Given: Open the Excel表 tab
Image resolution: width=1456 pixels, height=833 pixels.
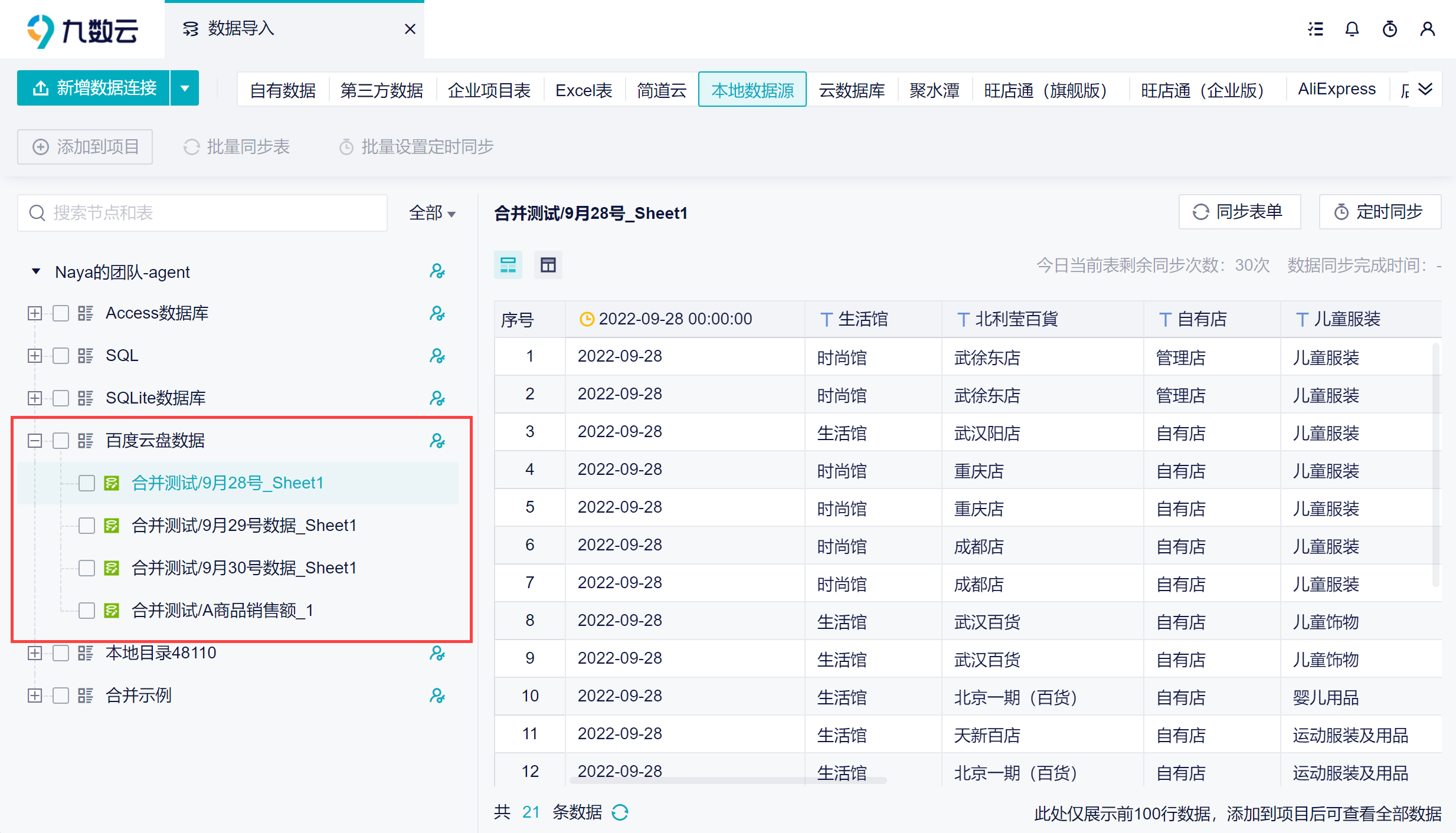Looking at the screenshot, I should (x=583, y=90).
